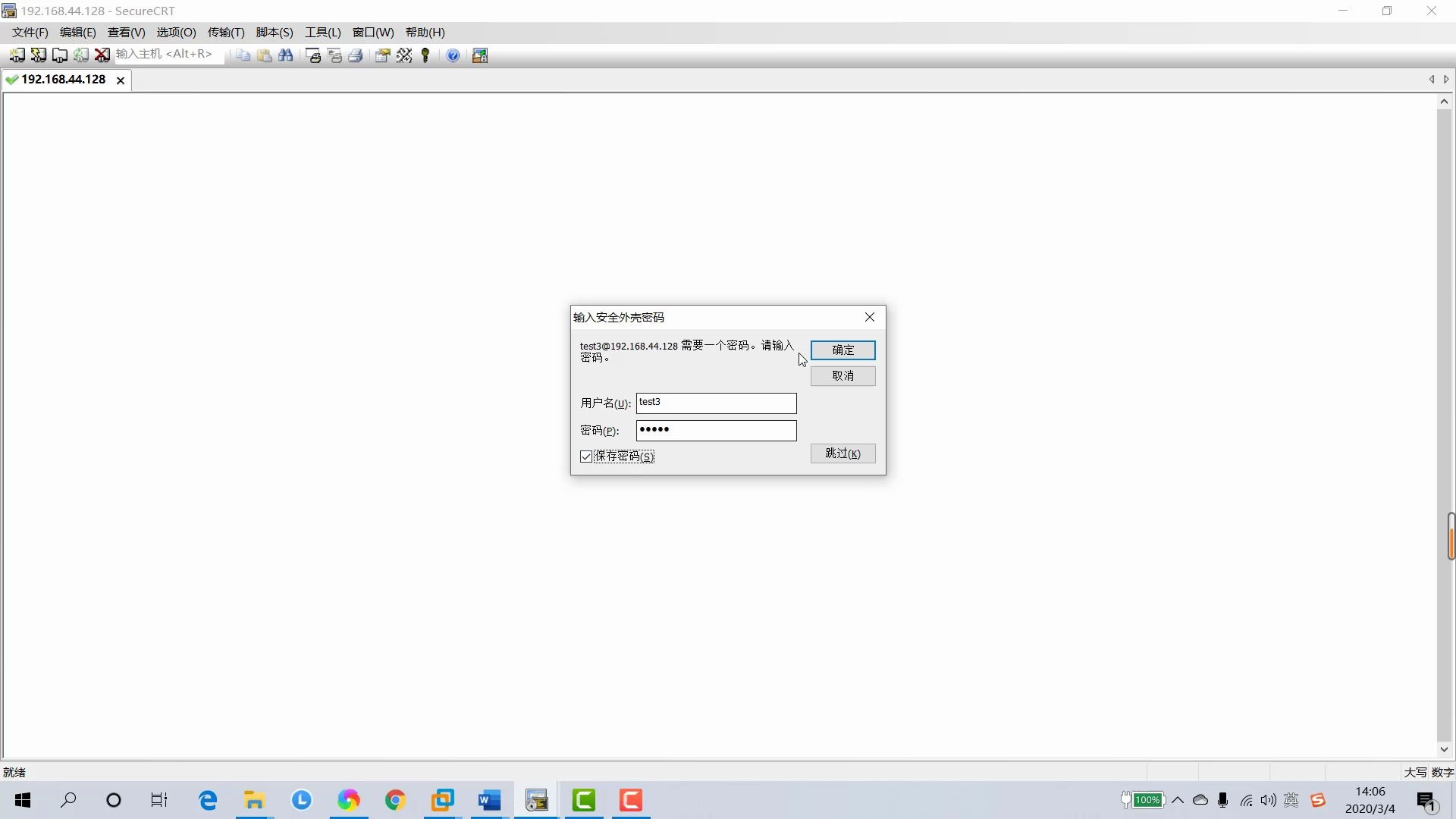The width and height of the screenshot is (1456, 819).
Task: Click the Connect in Tab folder icon
Action: pyautogui.click(x=59, y=55)
